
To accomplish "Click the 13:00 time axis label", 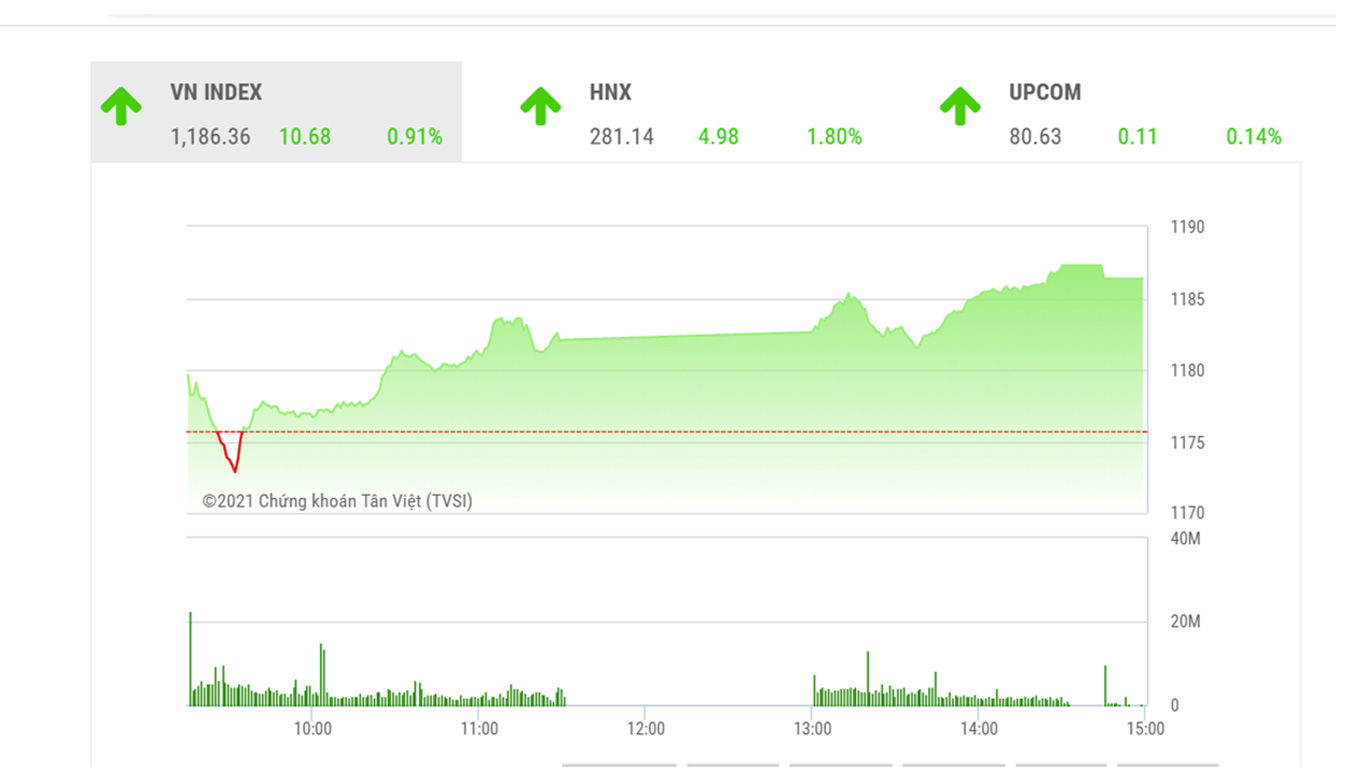I will (x=812, y=729).
